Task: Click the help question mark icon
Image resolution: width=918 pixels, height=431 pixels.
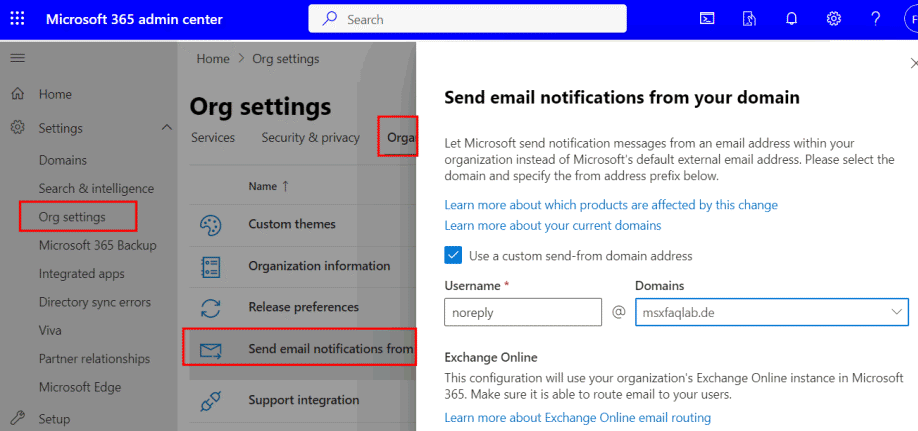Action: (x=875, y=19)
